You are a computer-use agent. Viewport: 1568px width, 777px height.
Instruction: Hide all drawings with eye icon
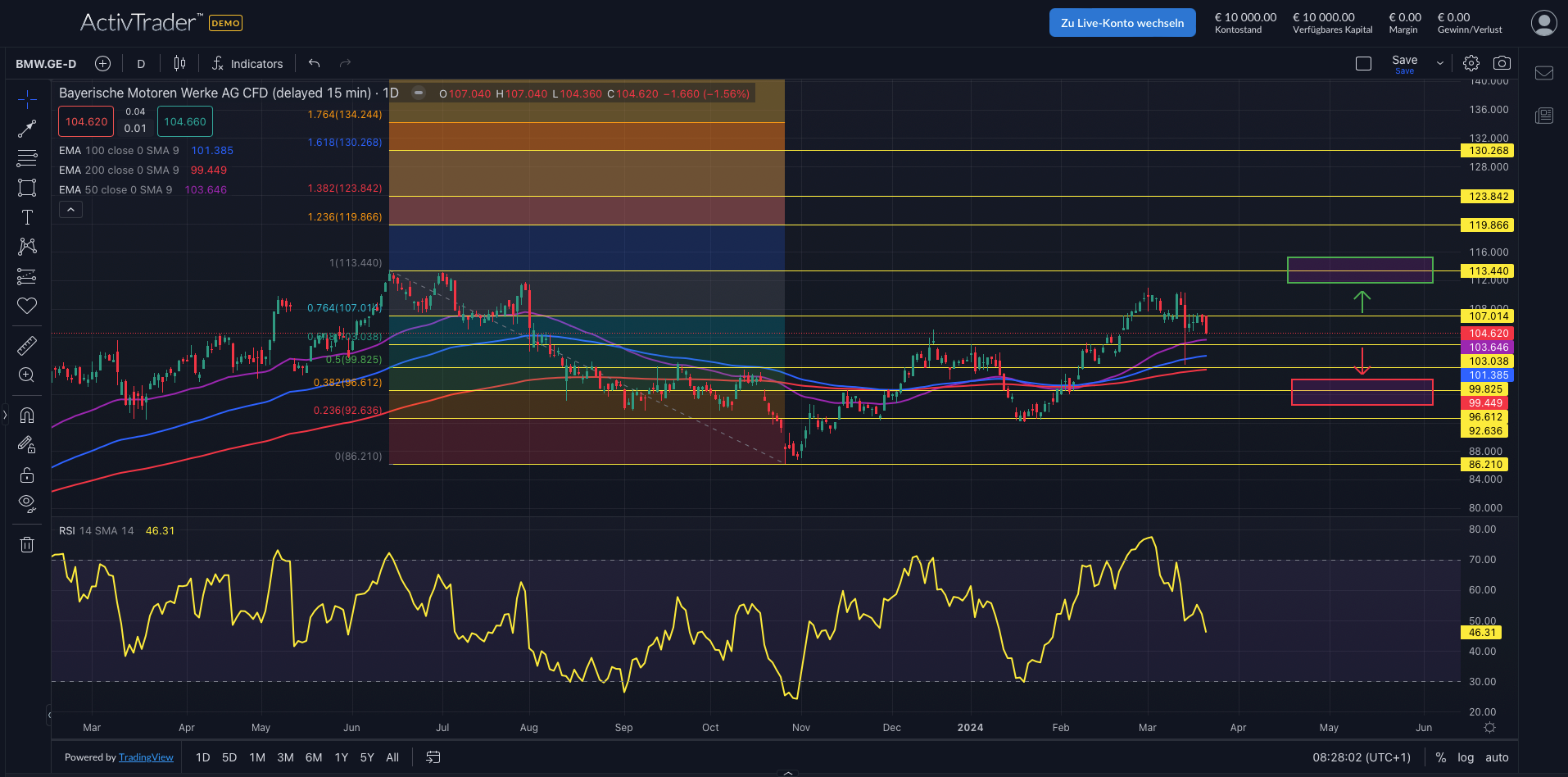[x=27, y=502]
